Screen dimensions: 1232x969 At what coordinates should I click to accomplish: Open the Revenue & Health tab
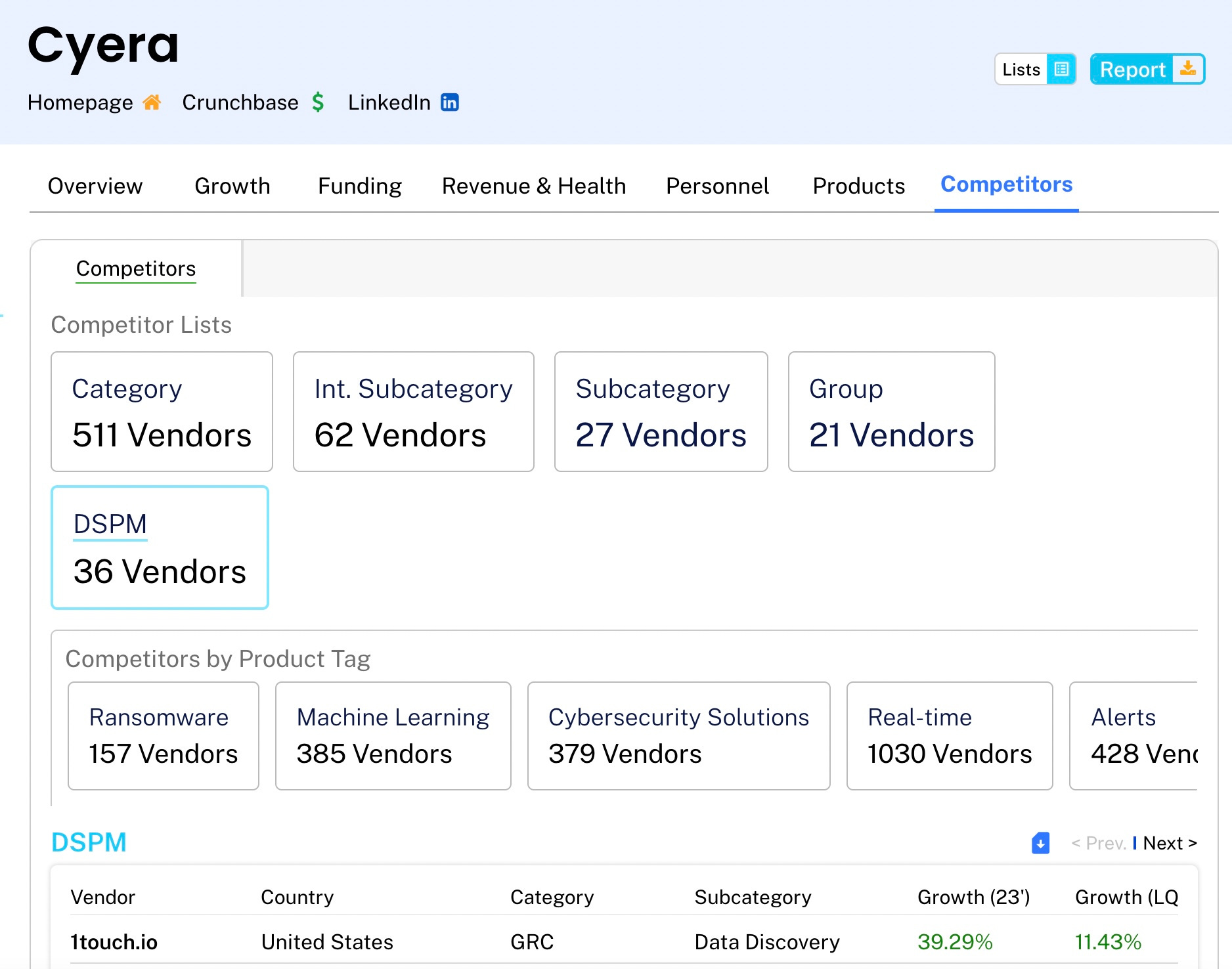click(534, 186)
